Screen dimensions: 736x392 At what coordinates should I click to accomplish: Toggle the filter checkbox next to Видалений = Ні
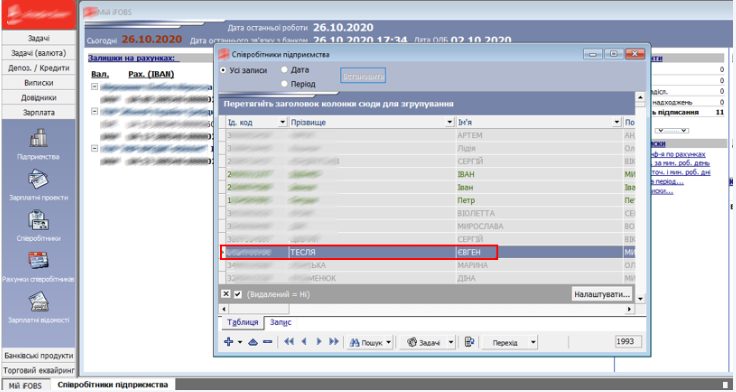coord(238,294)
